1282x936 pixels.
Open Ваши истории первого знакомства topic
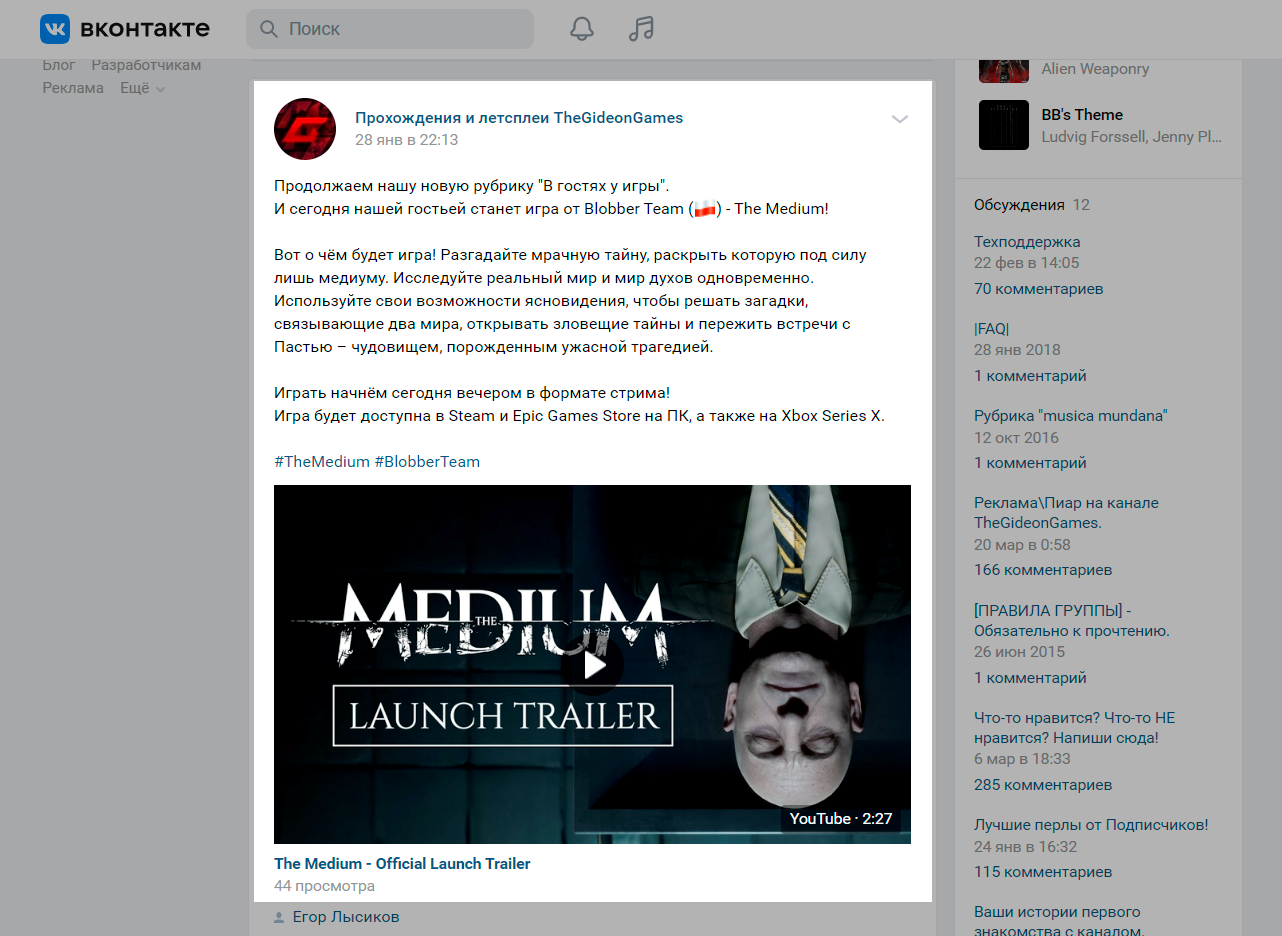point(1058,921)
